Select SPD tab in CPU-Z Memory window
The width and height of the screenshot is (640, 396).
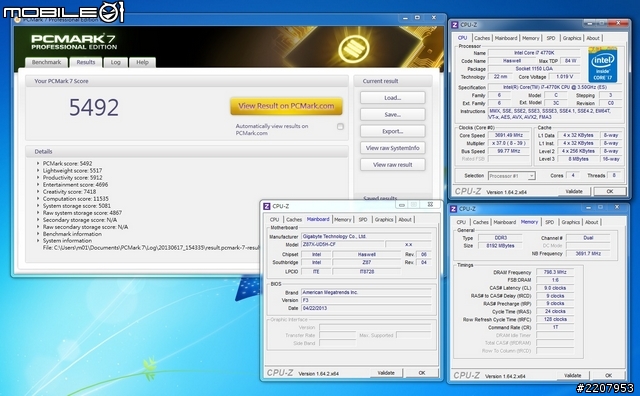pyautogui.click(x=550, y=222)
